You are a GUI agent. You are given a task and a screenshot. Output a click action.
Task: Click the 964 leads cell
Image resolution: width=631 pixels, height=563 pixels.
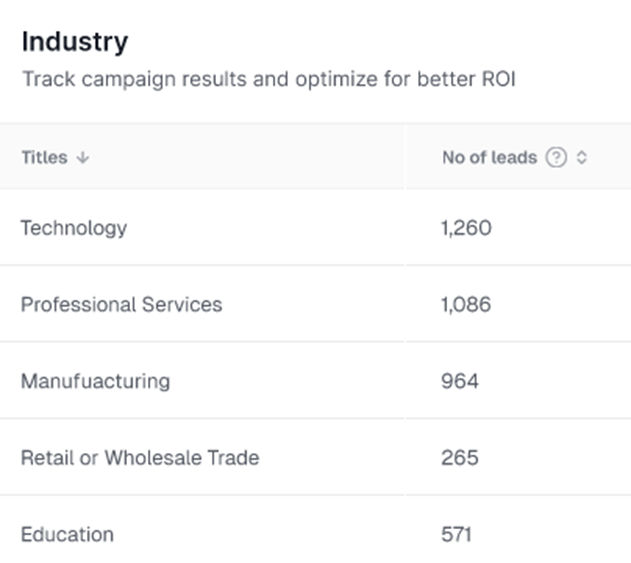[460, 381]
